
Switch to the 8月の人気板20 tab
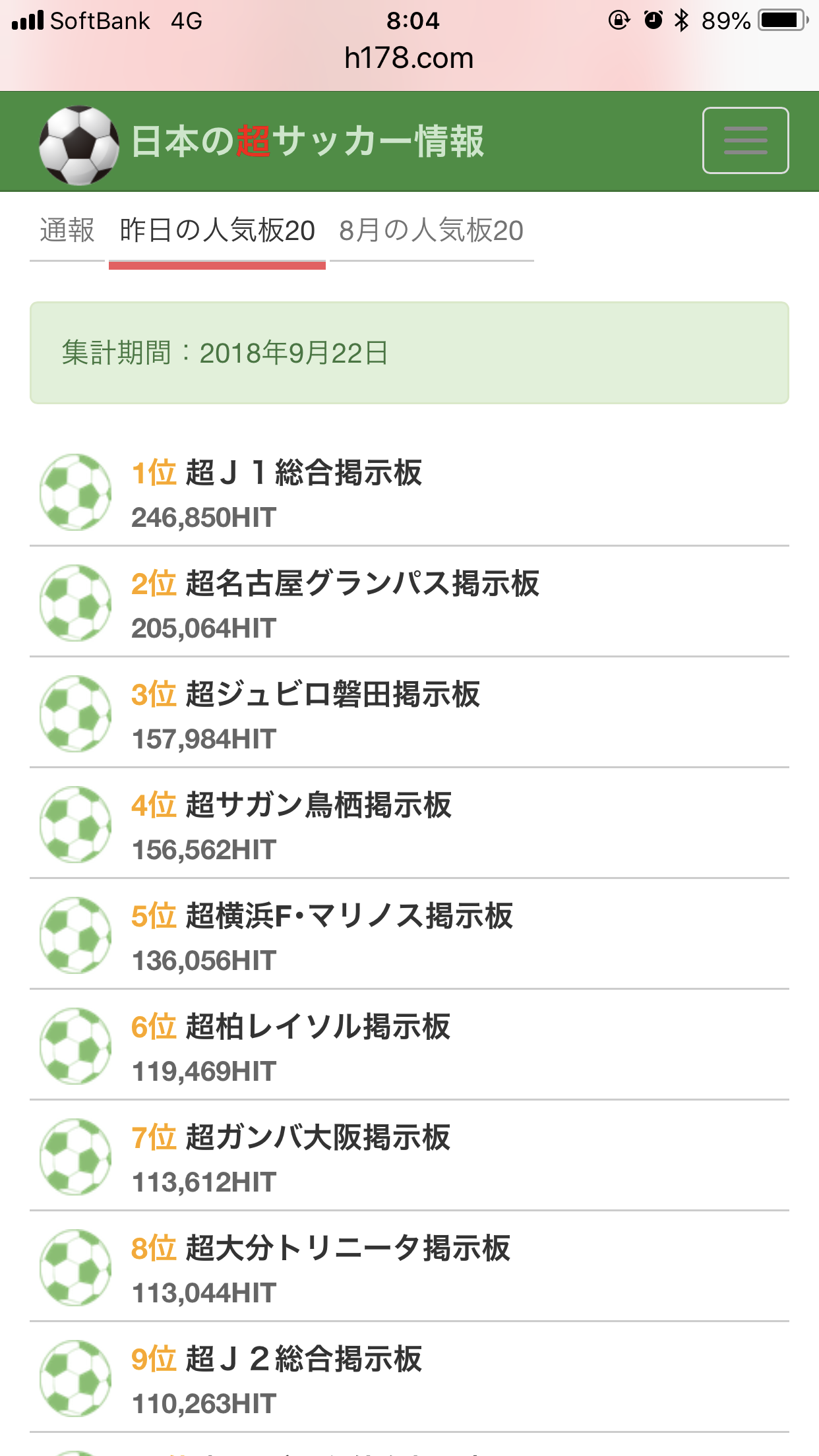(x=431, y=231)
